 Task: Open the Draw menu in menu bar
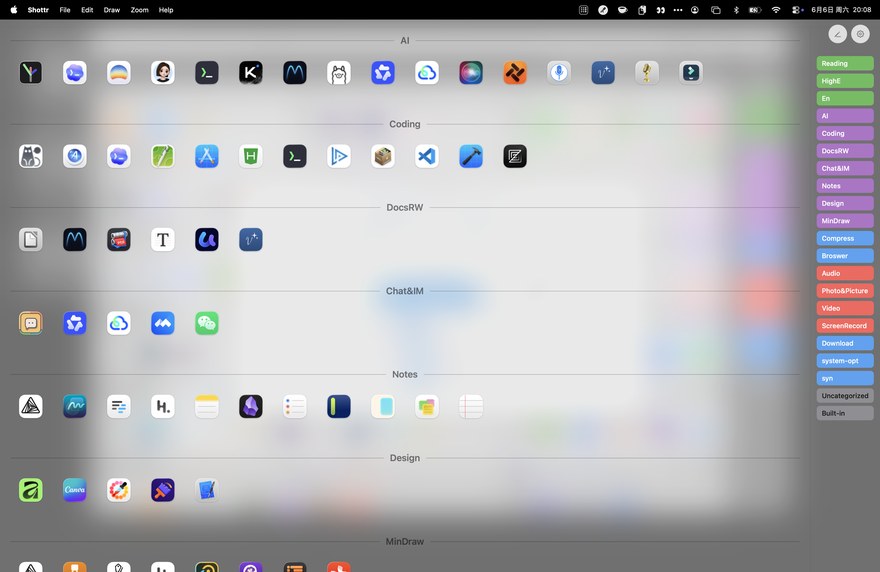click(112, 10)
